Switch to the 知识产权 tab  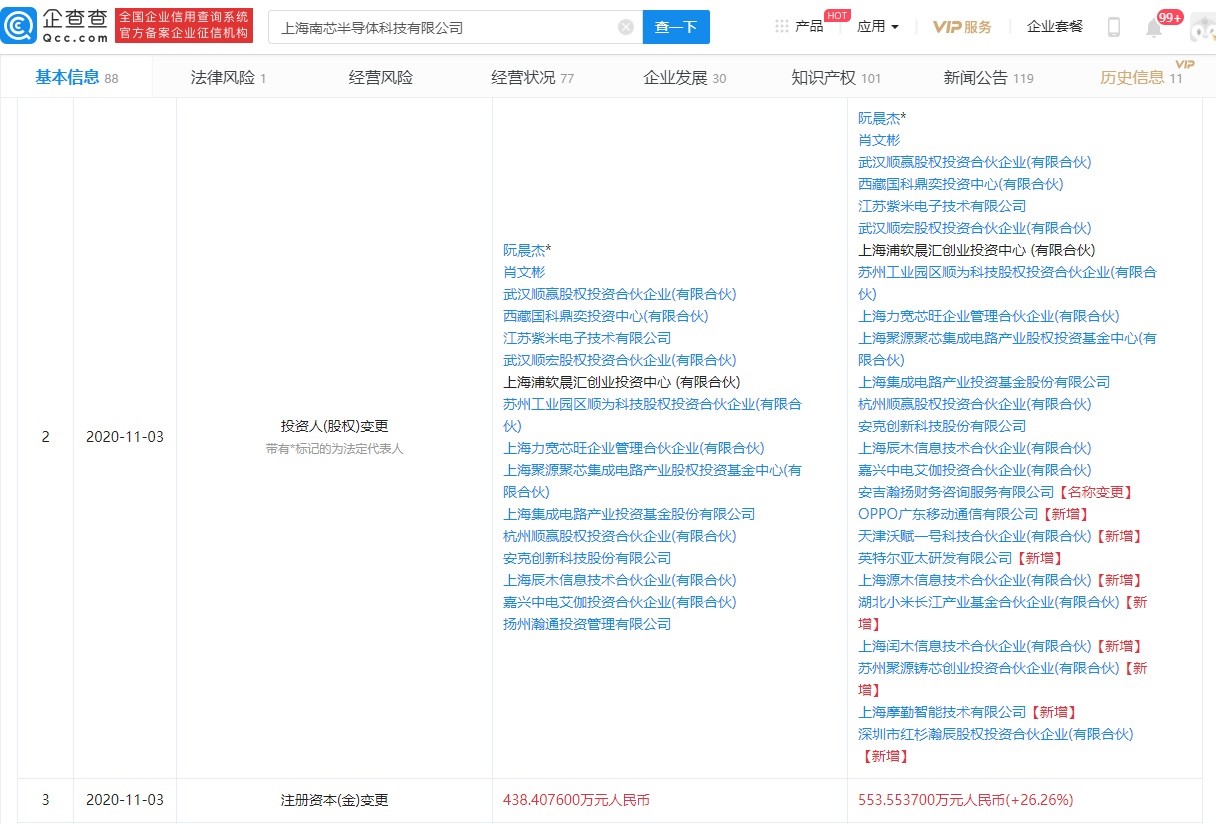tap(836, 77)
